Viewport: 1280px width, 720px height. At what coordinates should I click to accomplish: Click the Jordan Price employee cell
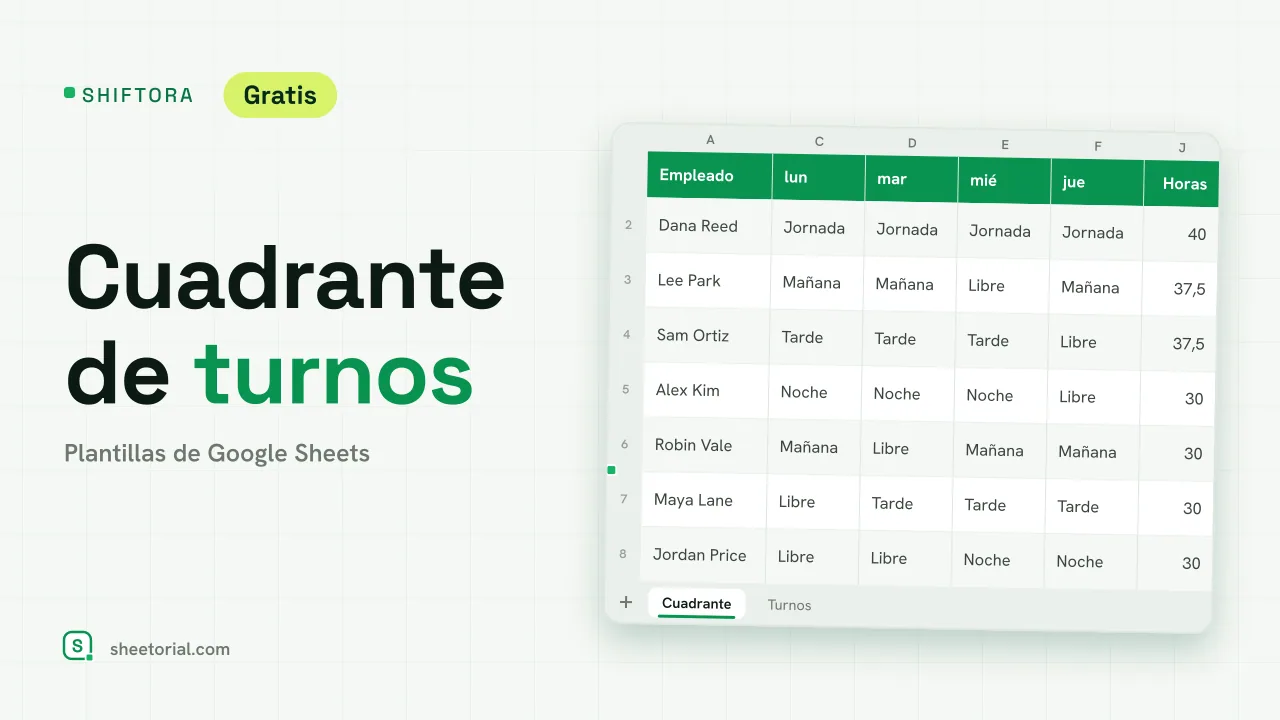pos(702,556)
